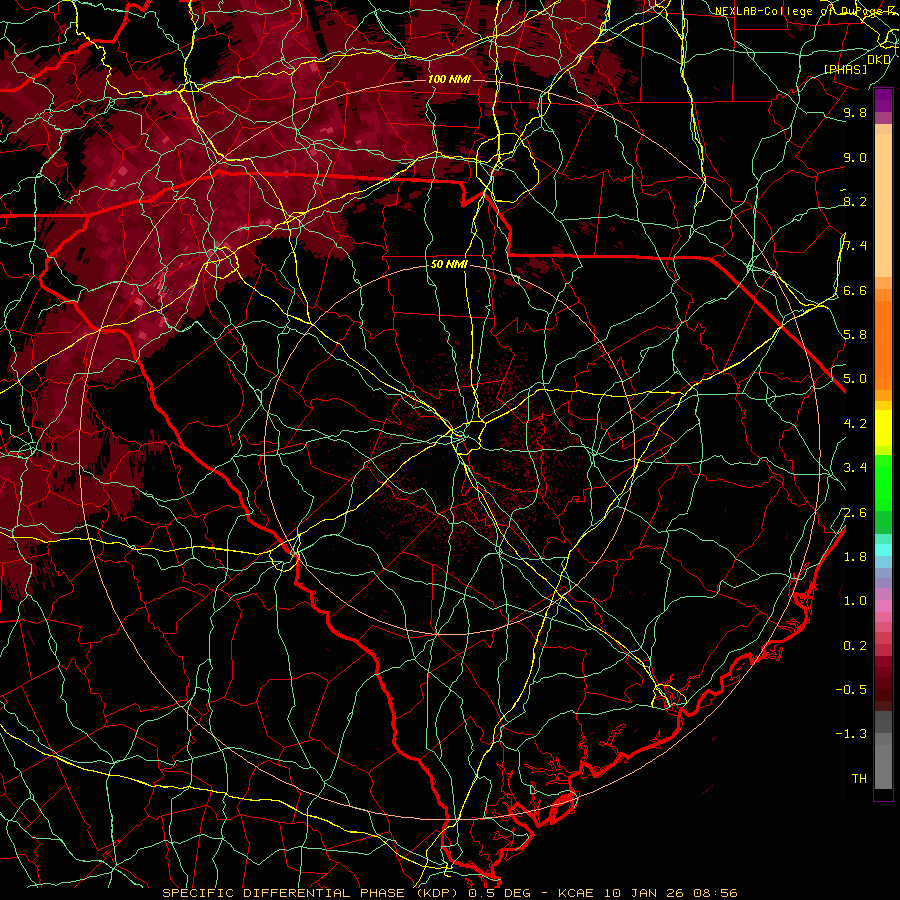
Task: Click the -0.5 value on the color scale
Action: 851,690
